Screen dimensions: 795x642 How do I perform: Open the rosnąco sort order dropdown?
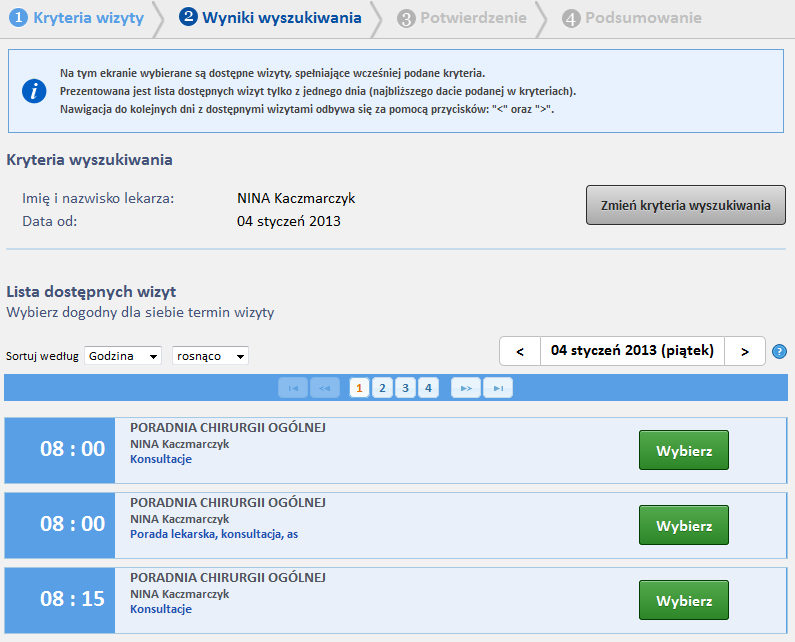tap(210, 356)
